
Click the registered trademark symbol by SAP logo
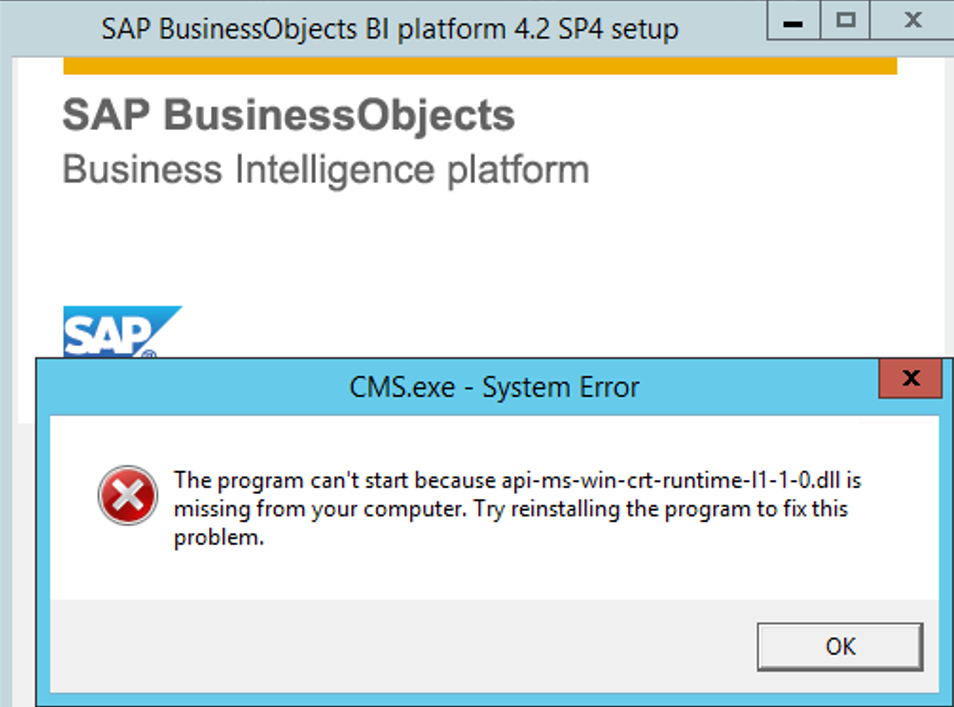(x=149, y=354)
